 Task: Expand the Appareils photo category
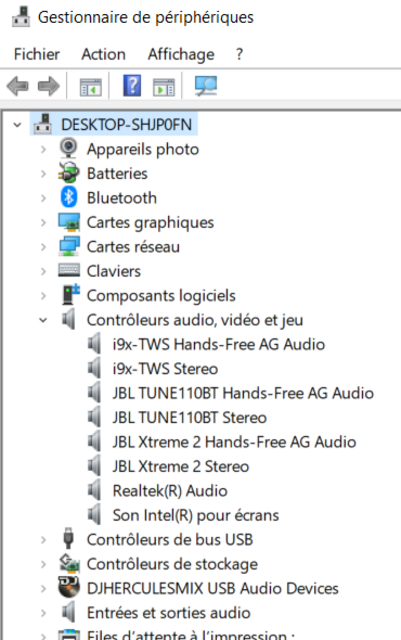pos(43,149)
